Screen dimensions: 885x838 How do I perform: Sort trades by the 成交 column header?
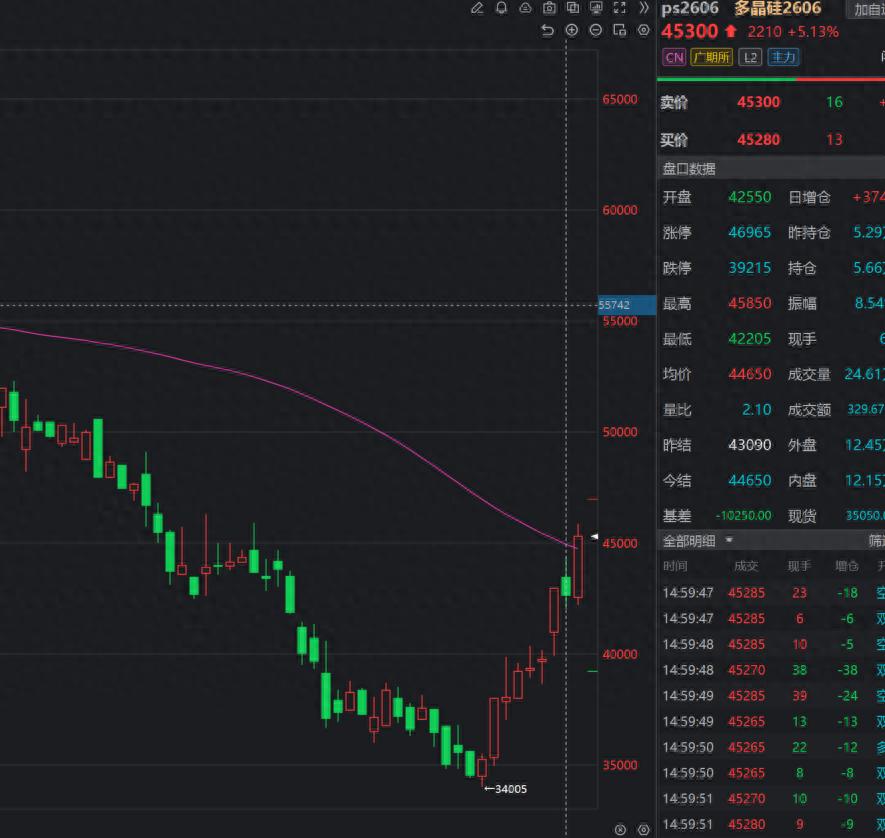click(x=746, y=566)
